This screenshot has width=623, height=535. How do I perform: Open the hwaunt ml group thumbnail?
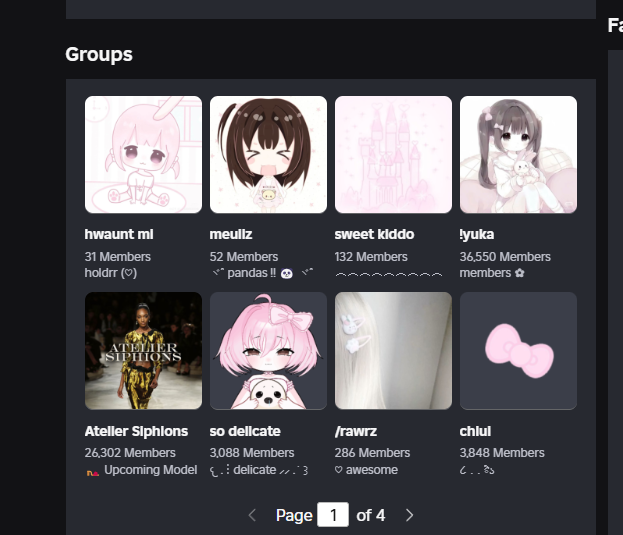(143, 155)
